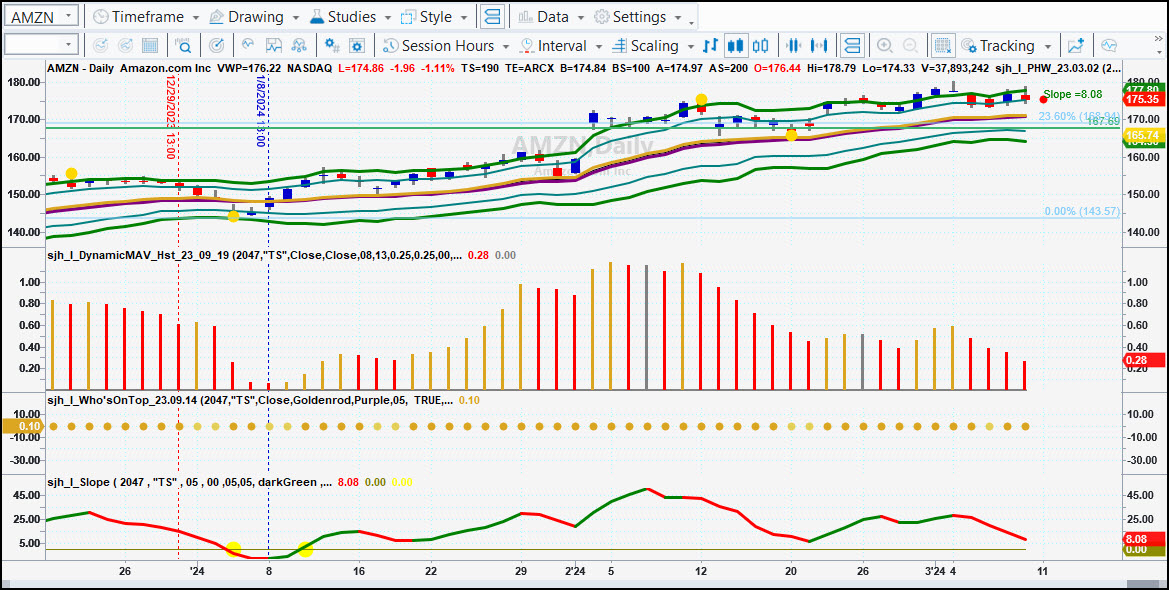Open the Studies menu
The width and height of the screenshot is (1169, 590).
tap(351, 16)
